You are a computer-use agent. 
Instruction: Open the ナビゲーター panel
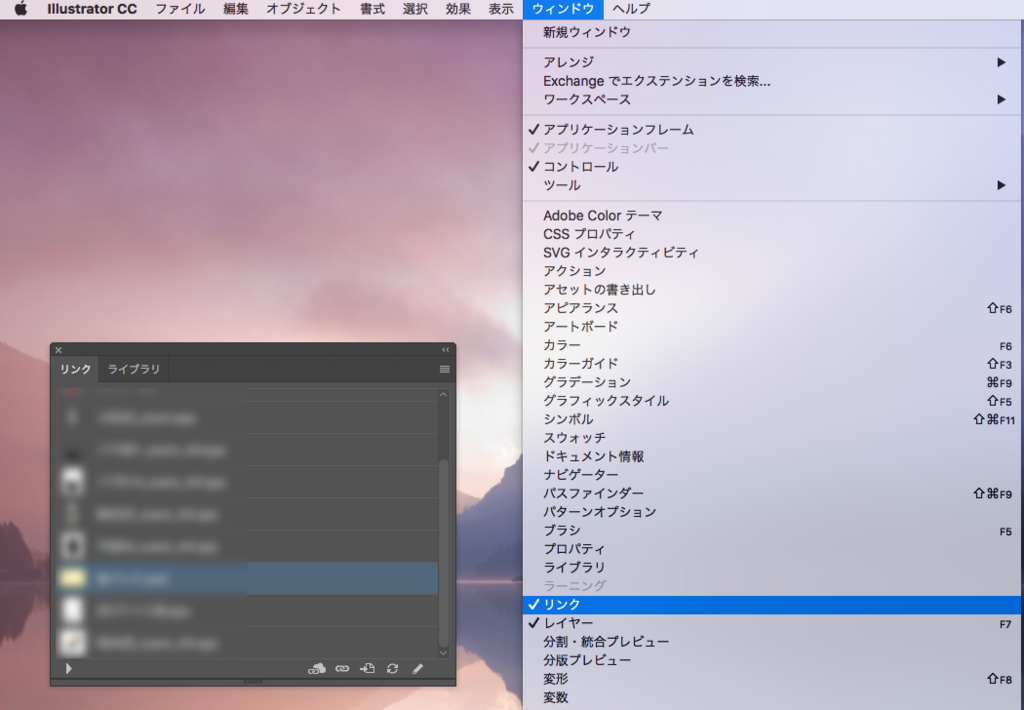point(773,475)
